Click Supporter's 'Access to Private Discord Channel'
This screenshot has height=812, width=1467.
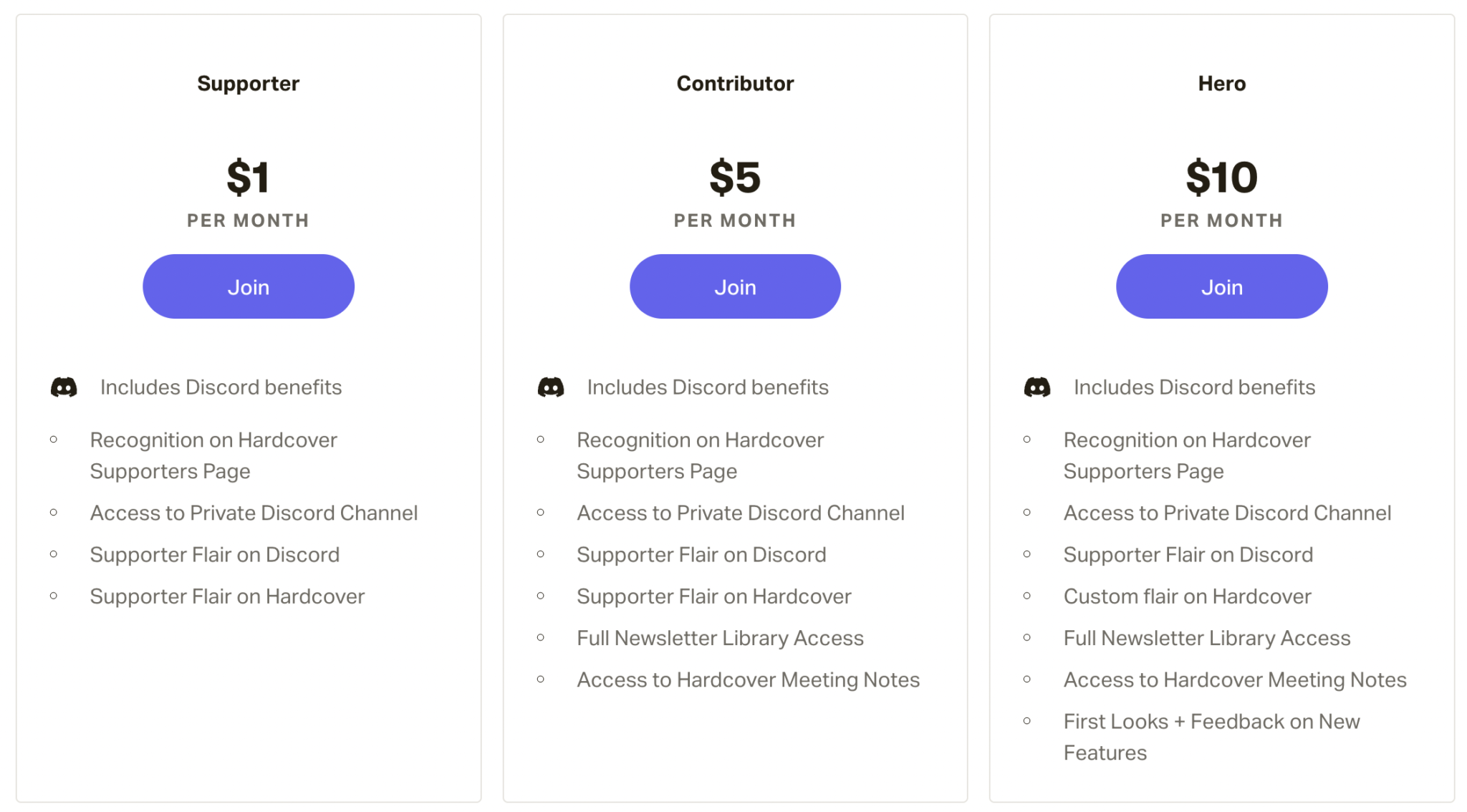tap(254, 513)
